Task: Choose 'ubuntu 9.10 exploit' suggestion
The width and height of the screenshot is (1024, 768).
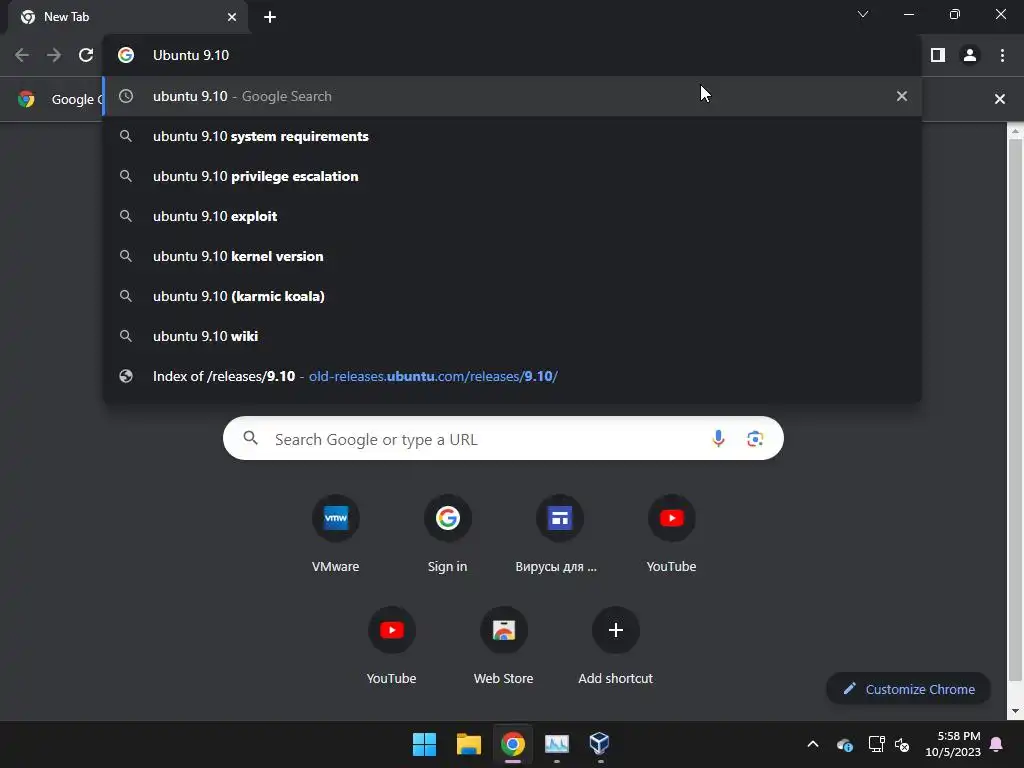Action: click(x=512, y=216)
